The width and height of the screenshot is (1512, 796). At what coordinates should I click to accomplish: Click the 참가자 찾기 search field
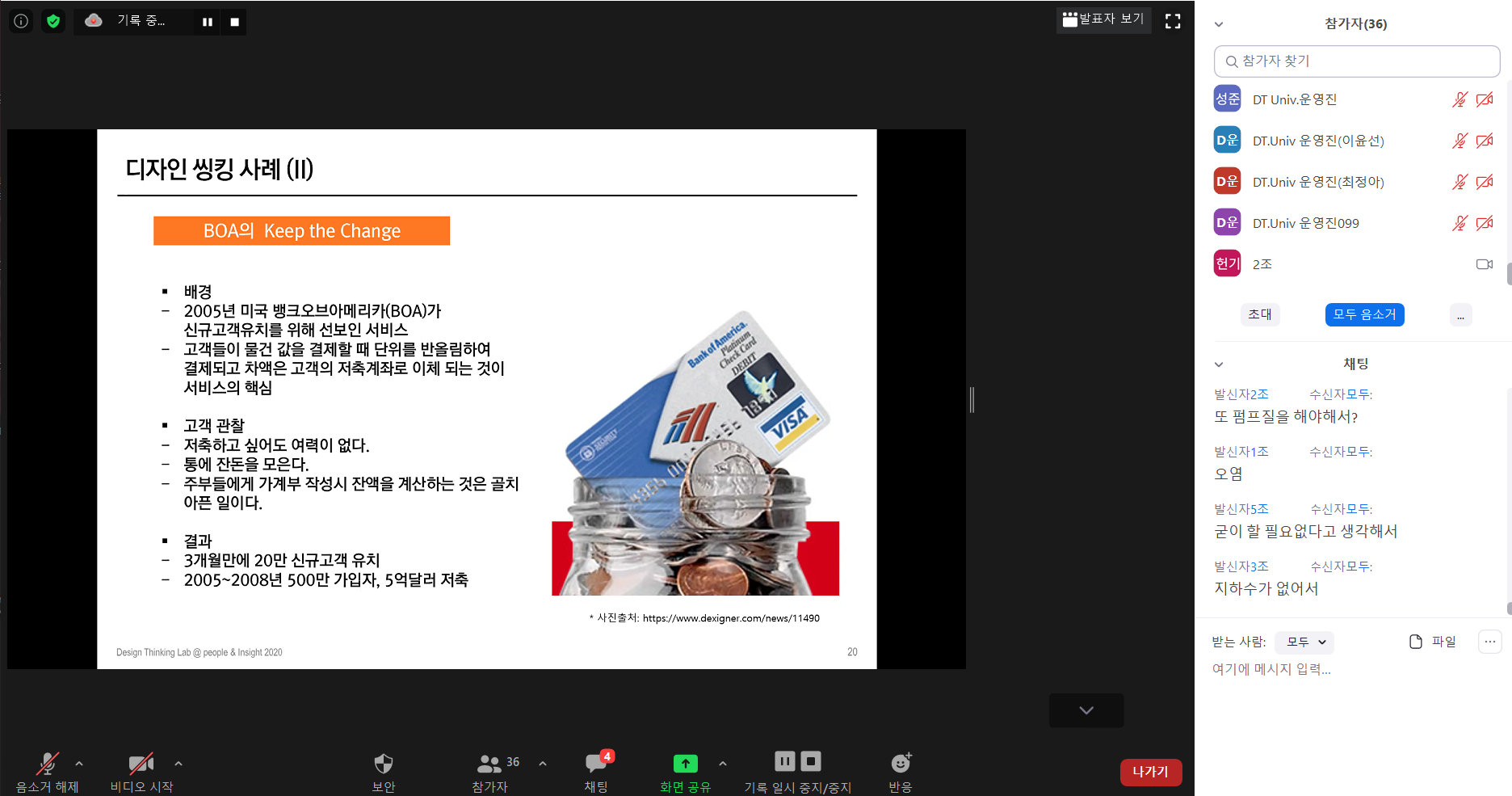[1357, 61]
